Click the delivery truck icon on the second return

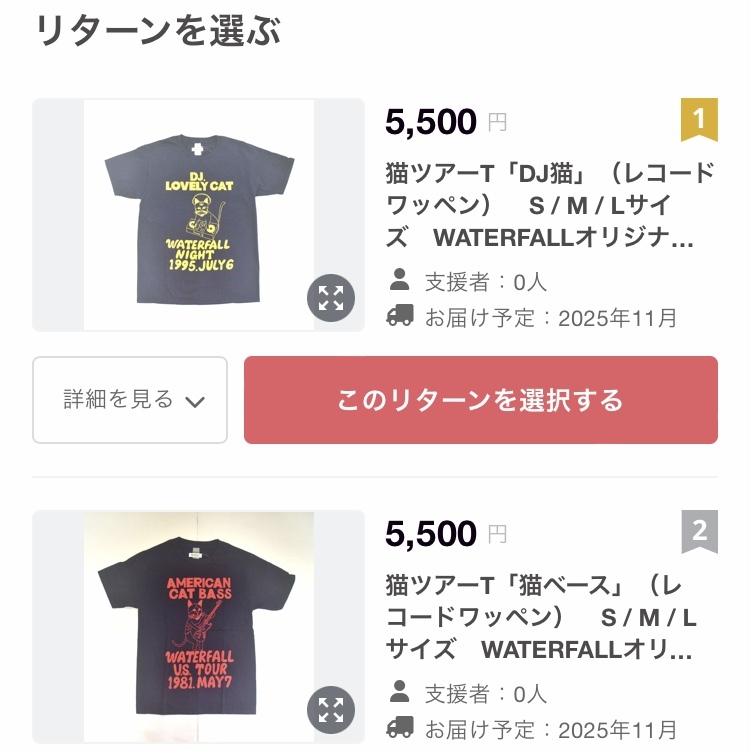coord(400,728)
